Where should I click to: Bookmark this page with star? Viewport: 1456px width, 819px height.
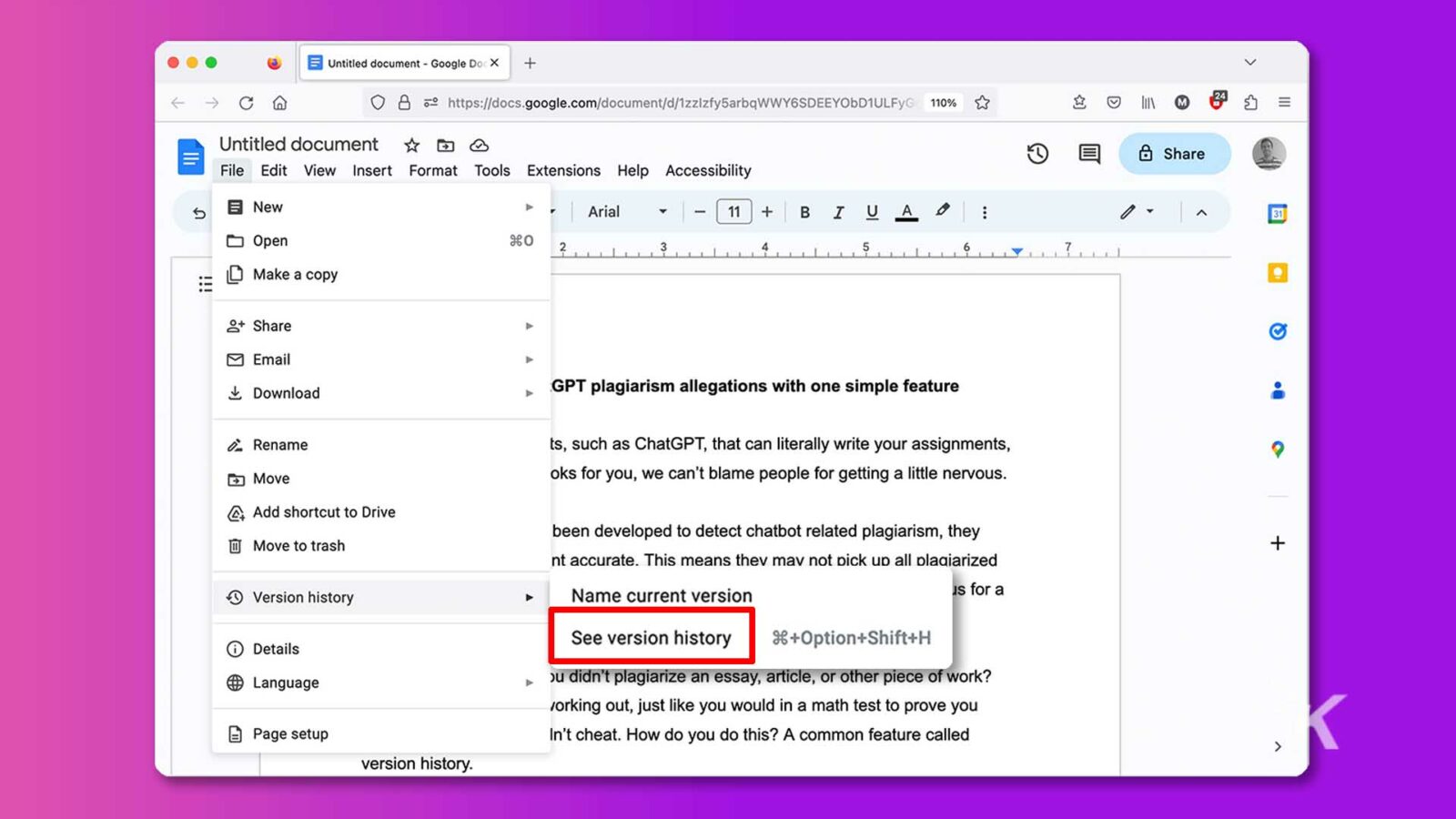(982, 103)
